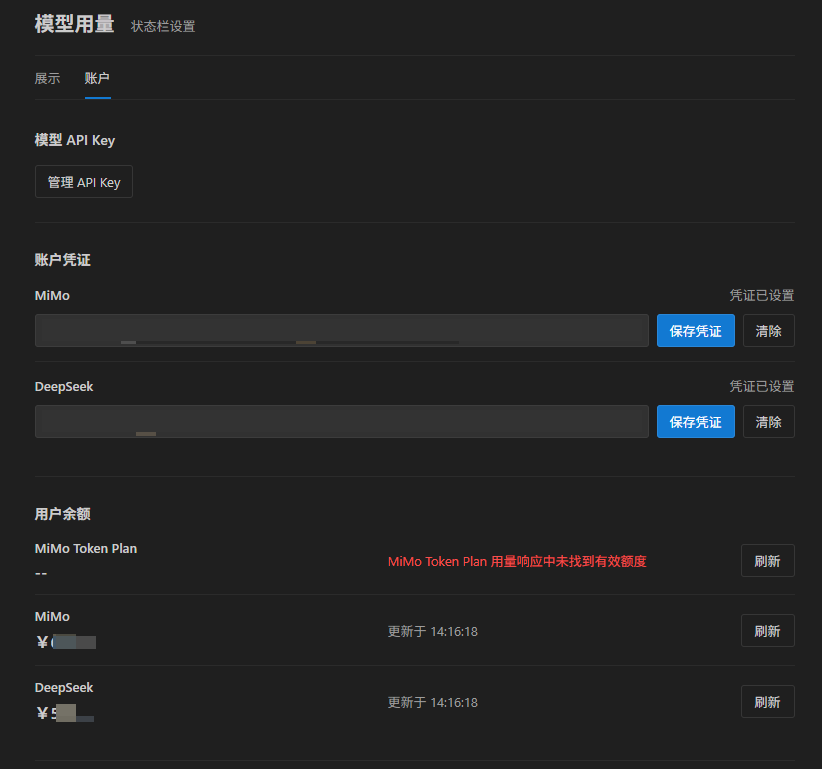Clear the DeepSeek credential with 清除

pos(769,421)
